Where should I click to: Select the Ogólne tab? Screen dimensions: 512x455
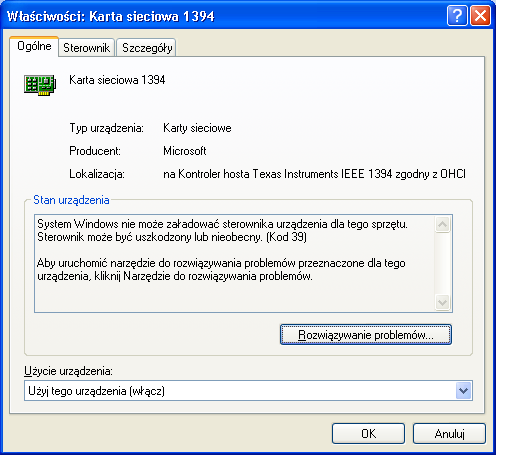(34, 46)
